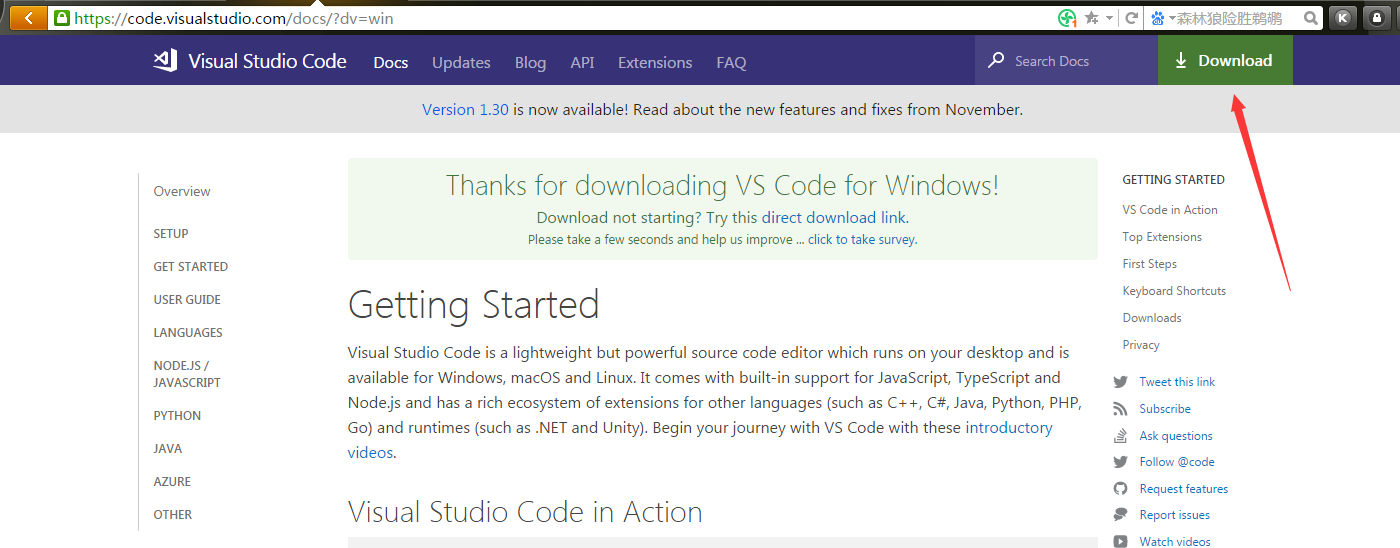Open the Extensions nav item
Screen dimensions: 1400x548
tap(655, 62)
